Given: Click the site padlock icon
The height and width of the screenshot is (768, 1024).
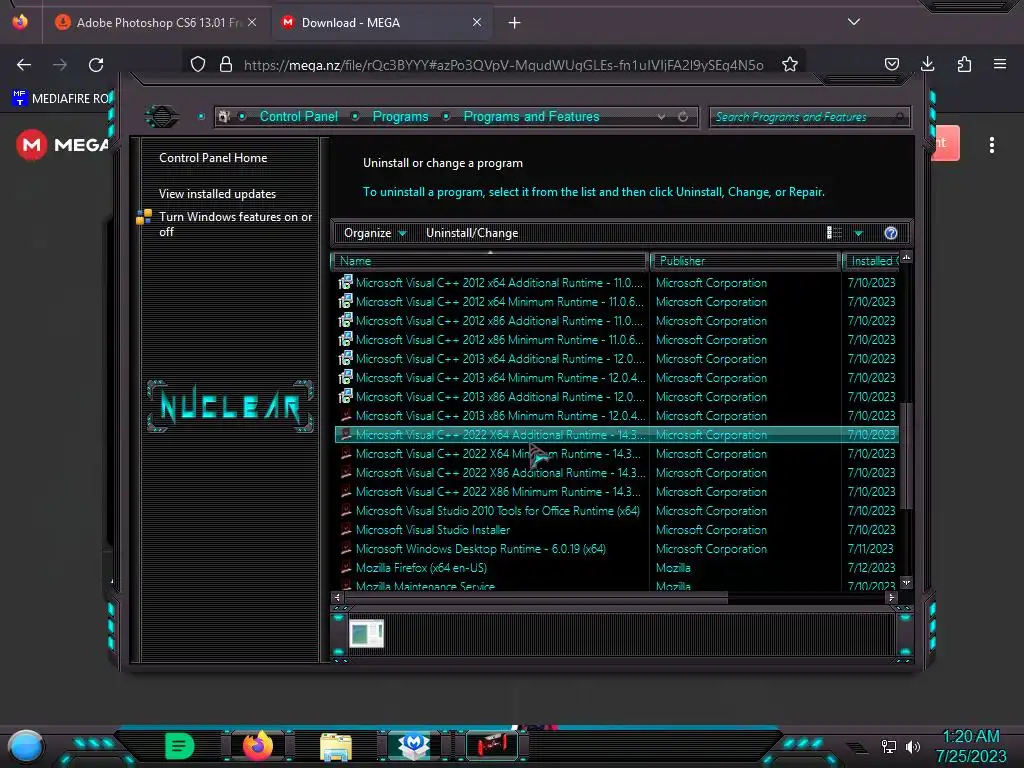Looking at the screenshot, I should point(226,64).
